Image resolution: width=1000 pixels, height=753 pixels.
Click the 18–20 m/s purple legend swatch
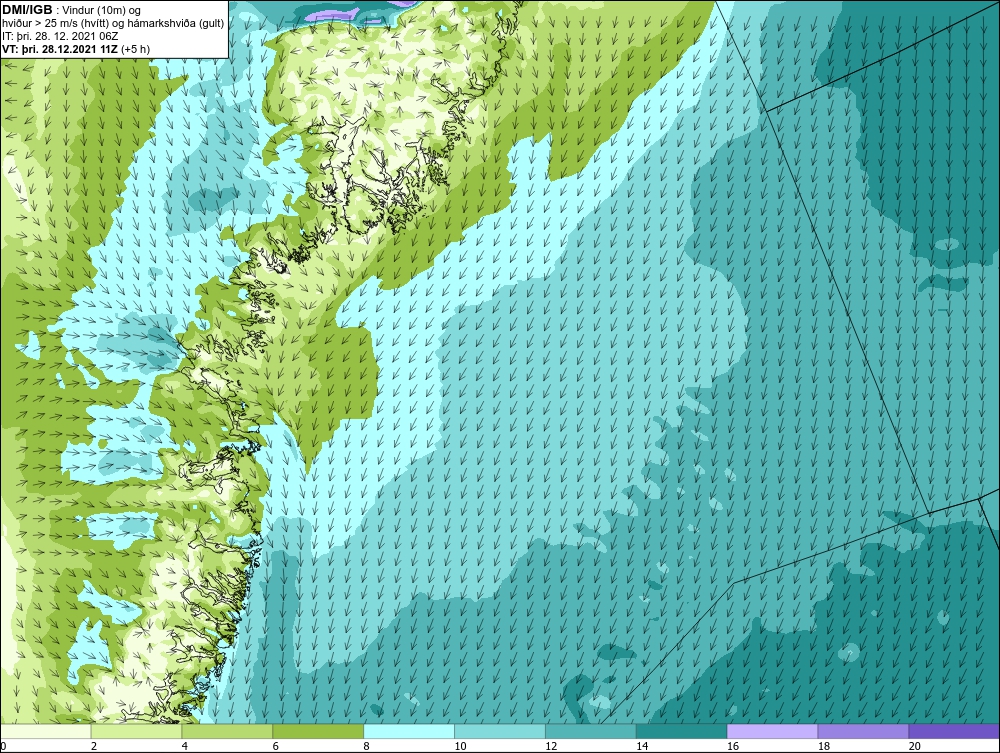pos(863,731)
